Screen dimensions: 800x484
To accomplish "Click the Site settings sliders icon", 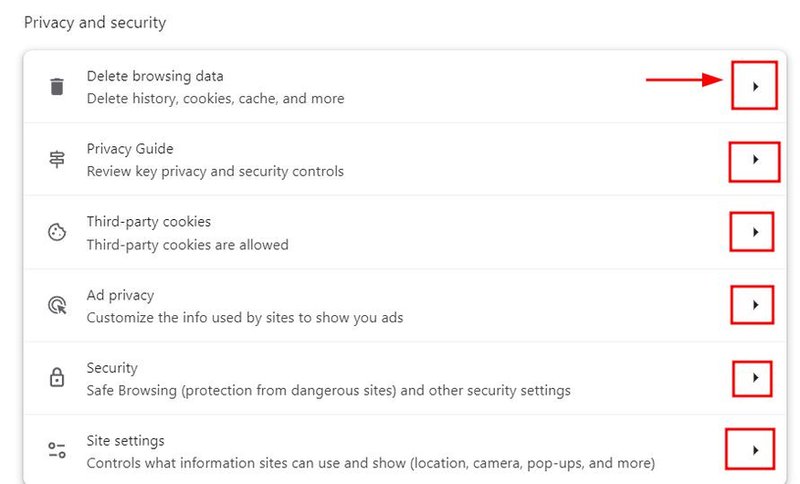I will click(x=57, y=450).
